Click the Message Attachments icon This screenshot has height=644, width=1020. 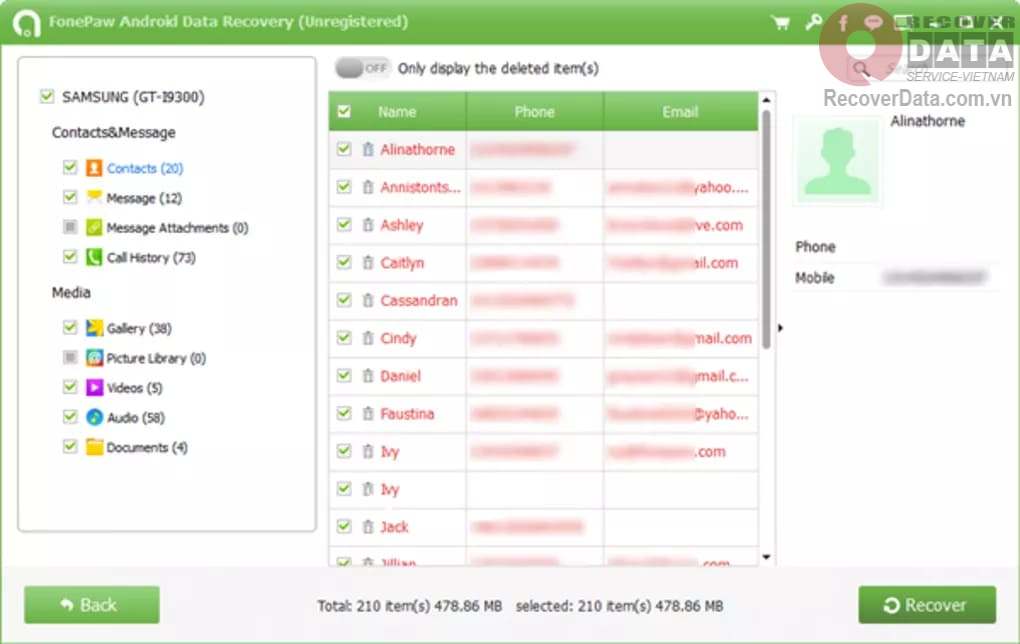[94, 227]
